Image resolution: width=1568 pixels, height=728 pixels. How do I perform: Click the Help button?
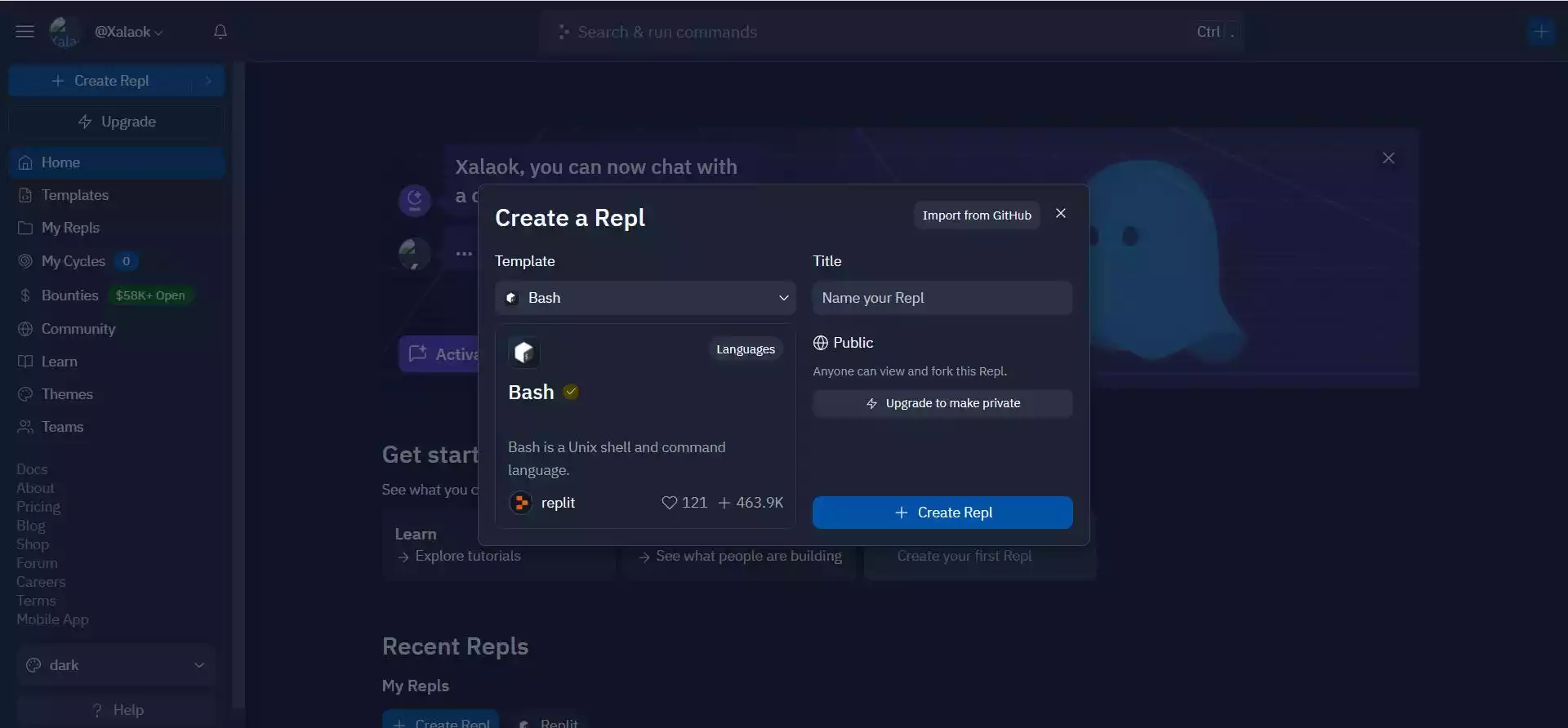point(117,710)
